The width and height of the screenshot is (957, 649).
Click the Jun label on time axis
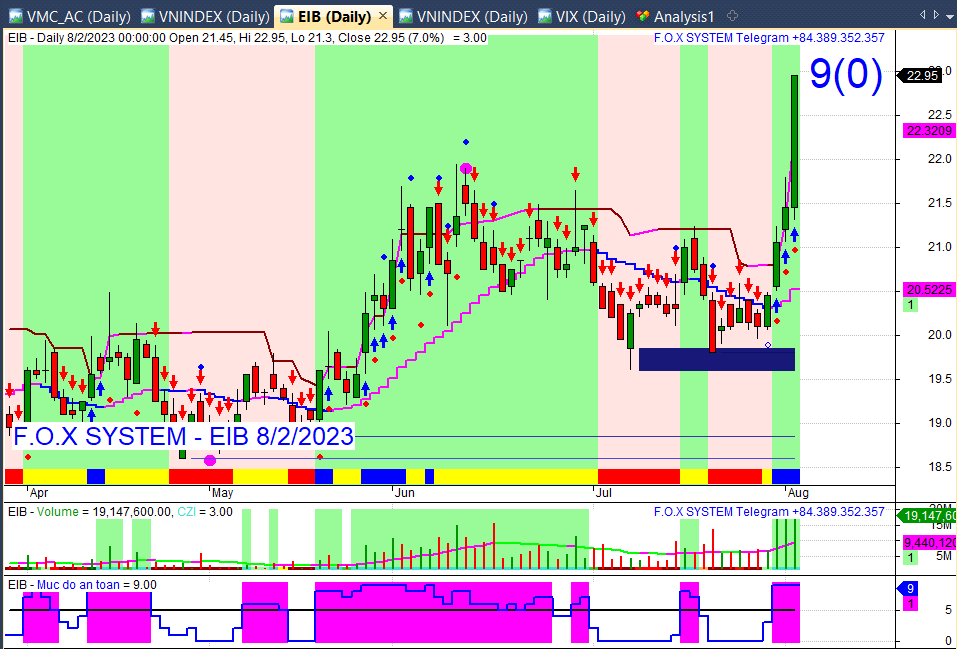405,493
